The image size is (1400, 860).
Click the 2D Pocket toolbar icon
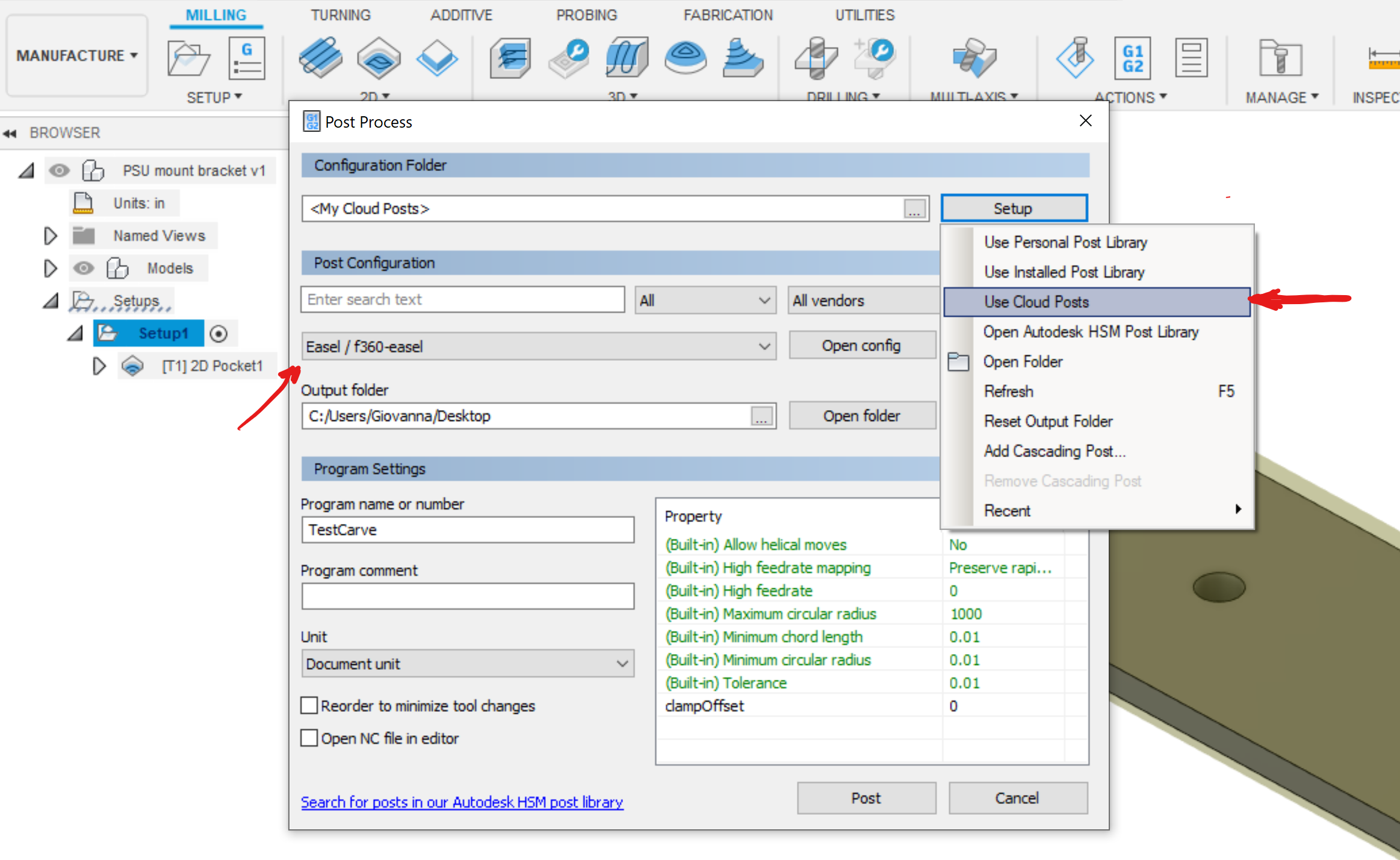(x=379, y=58)
